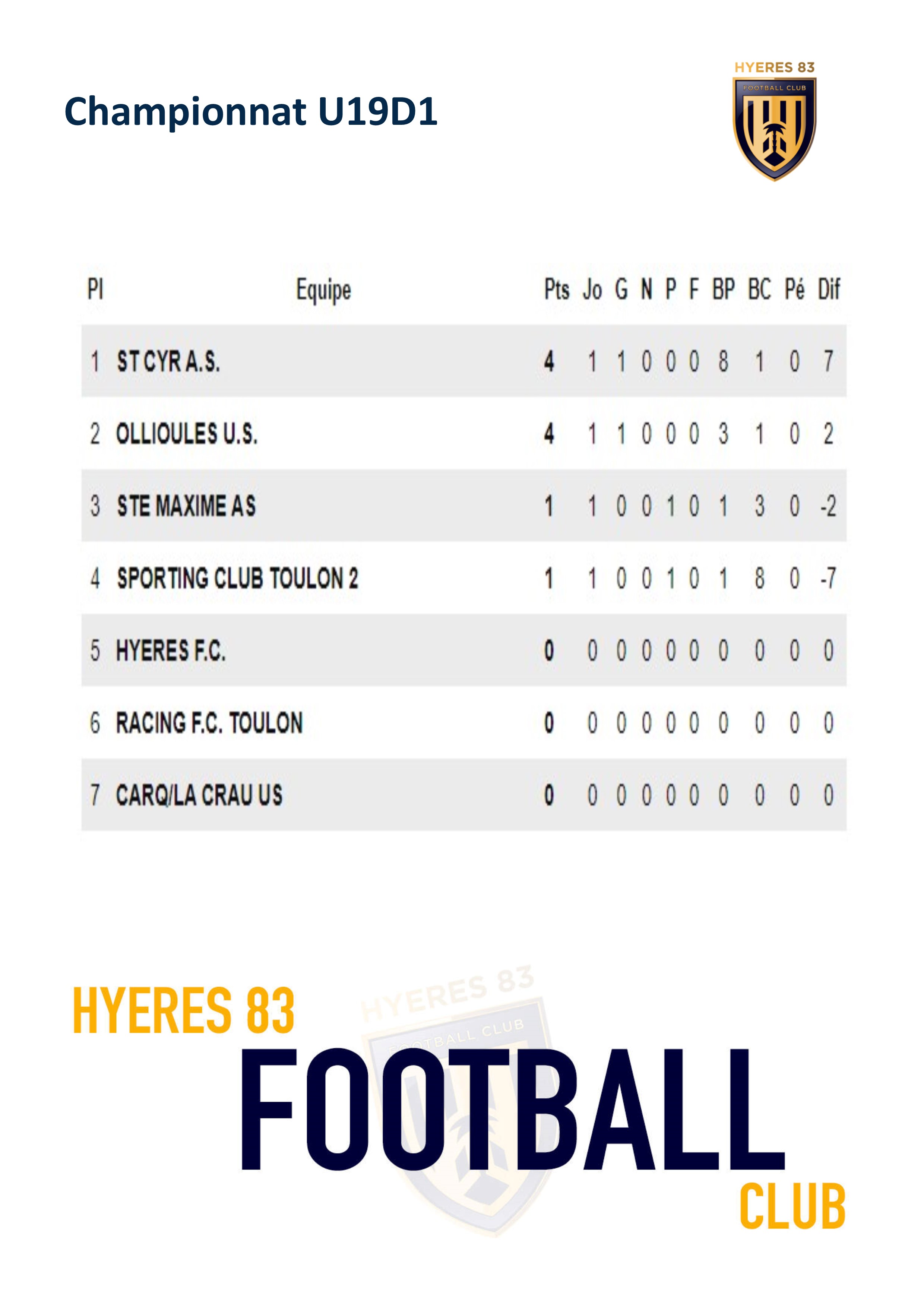Click the Dif column header
924x1307 pixels.
829,289
